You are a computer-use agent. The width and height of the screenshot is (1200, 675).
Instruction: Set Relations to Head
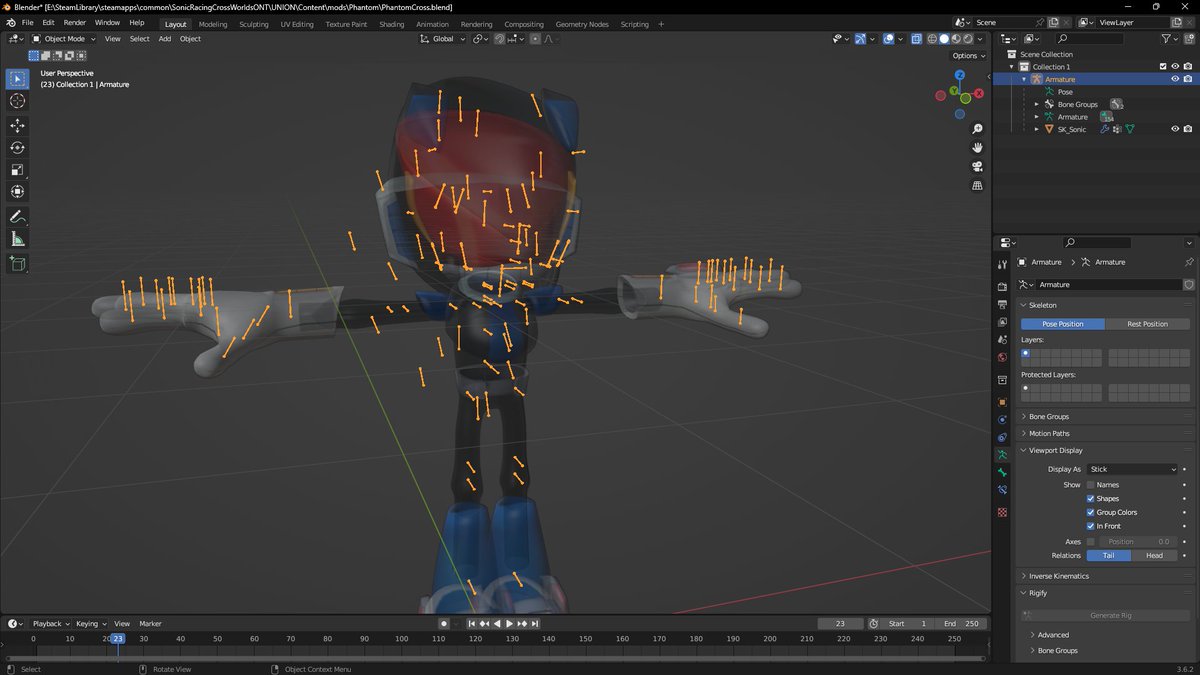point(1154,555)
